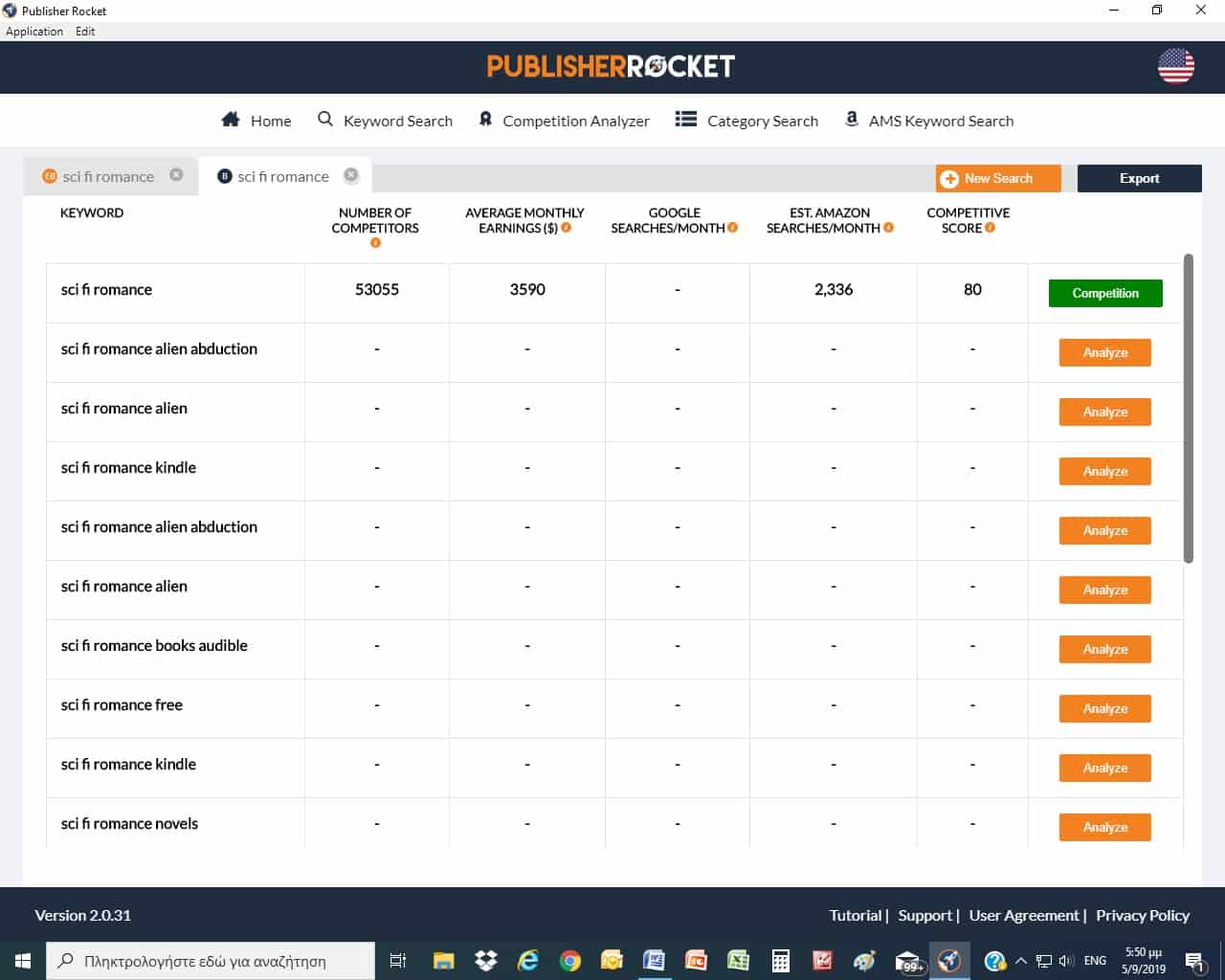
Task: Close the second sci fi romance tab
Action: [350, 176]
